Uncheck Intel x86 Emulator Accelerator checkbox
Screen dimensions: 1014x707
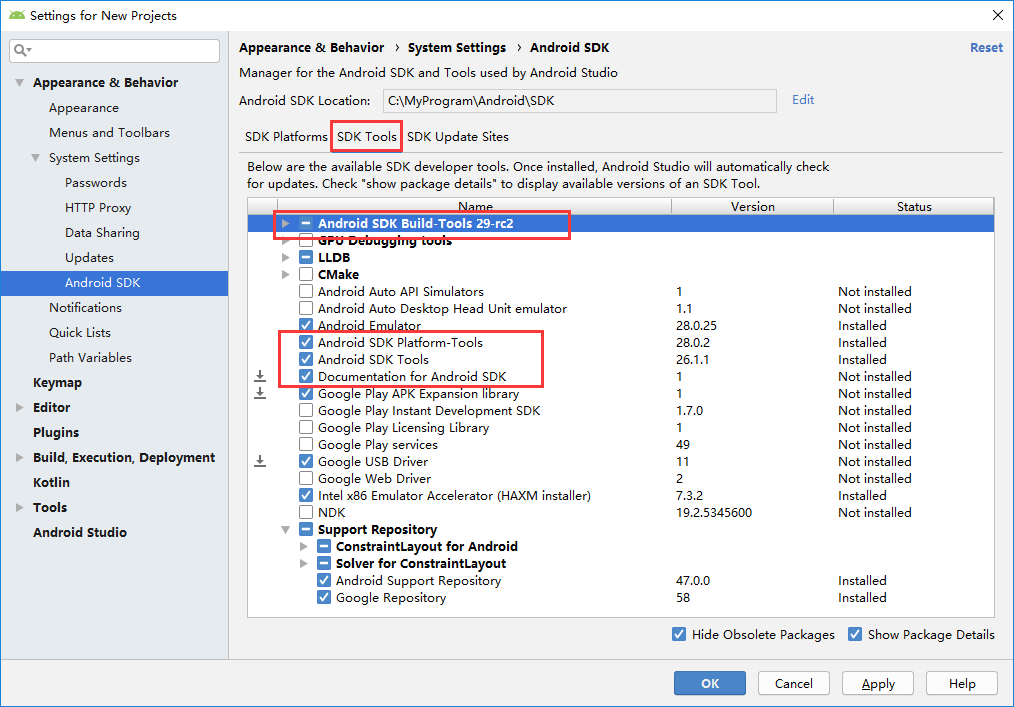tap(306, 495)
